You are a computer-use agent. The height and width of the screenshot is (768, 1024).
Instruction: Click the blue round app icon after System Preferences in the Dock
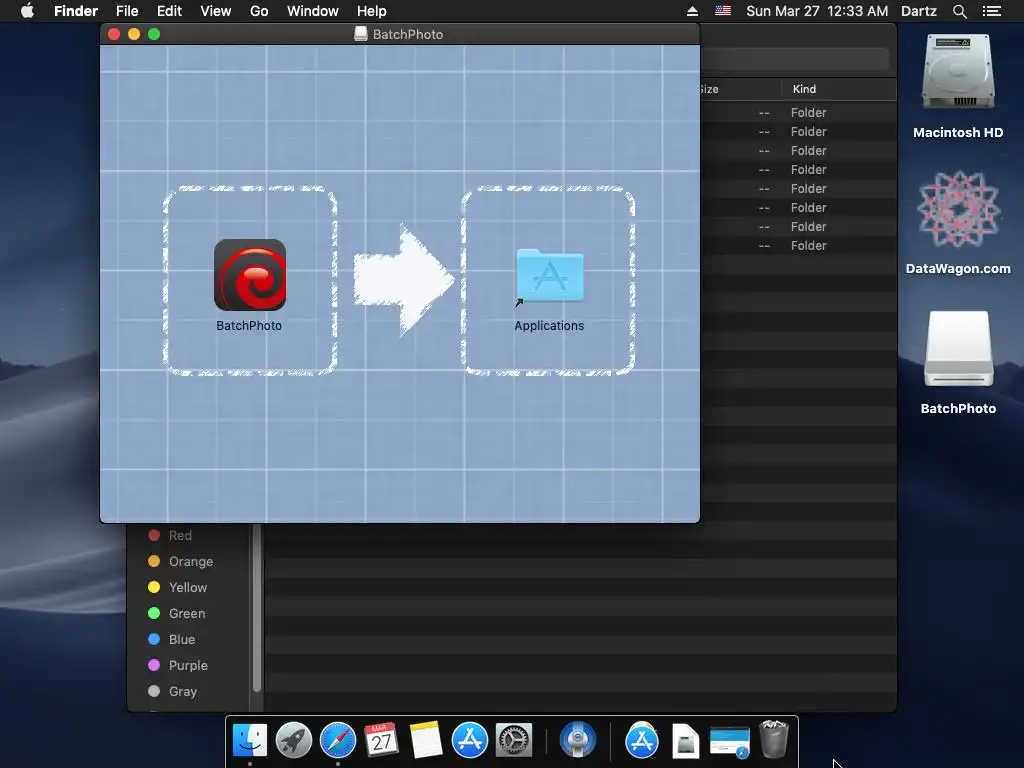tap(578, 741)
